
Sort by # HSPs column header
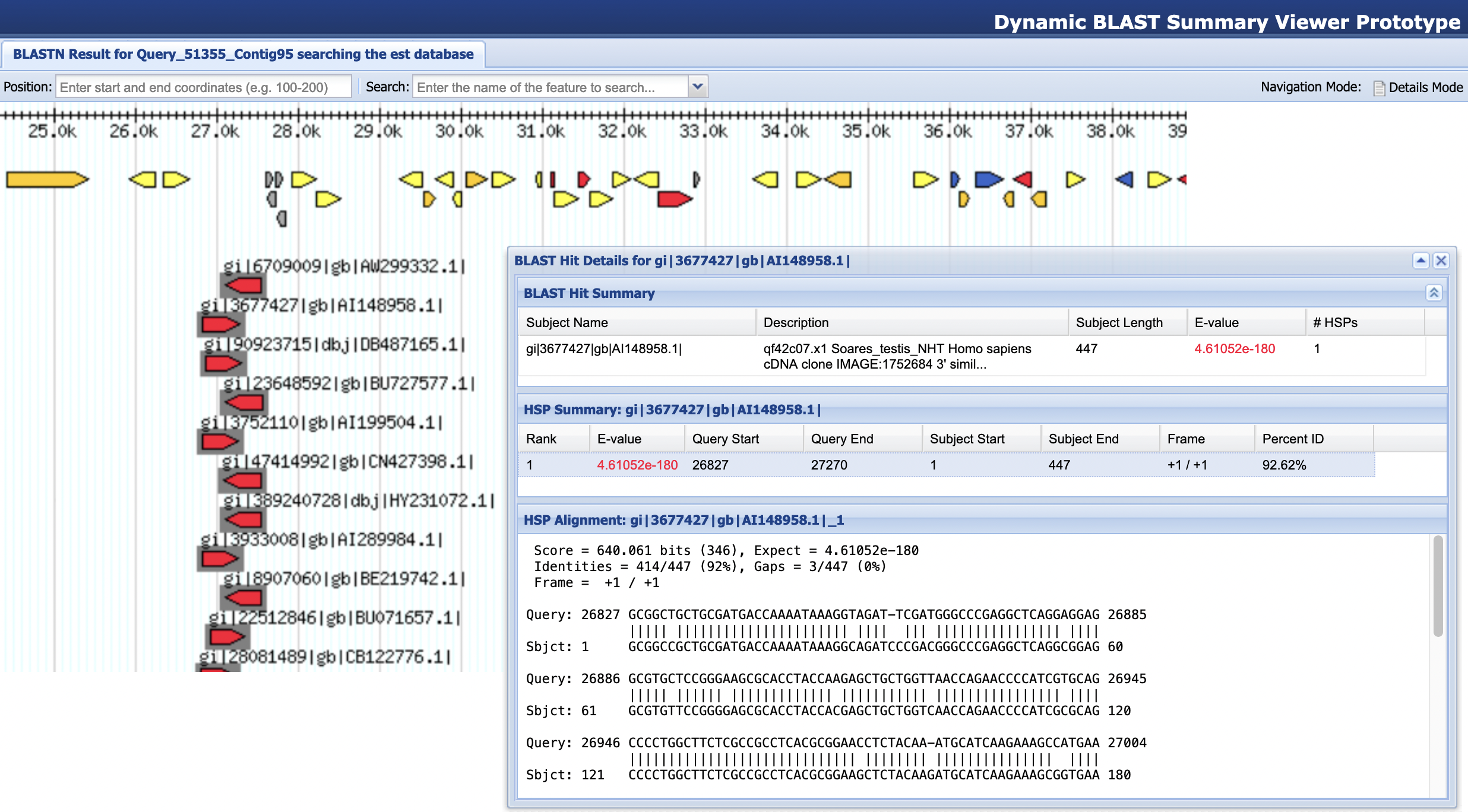pos(1365,322)
